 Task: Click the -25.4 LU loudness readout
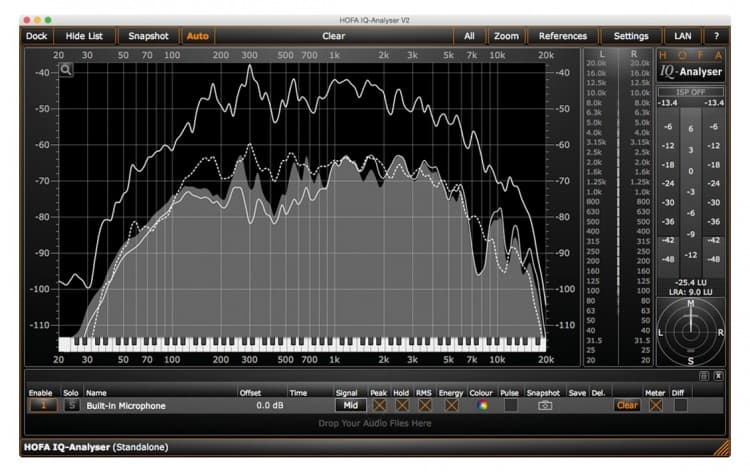691,283
